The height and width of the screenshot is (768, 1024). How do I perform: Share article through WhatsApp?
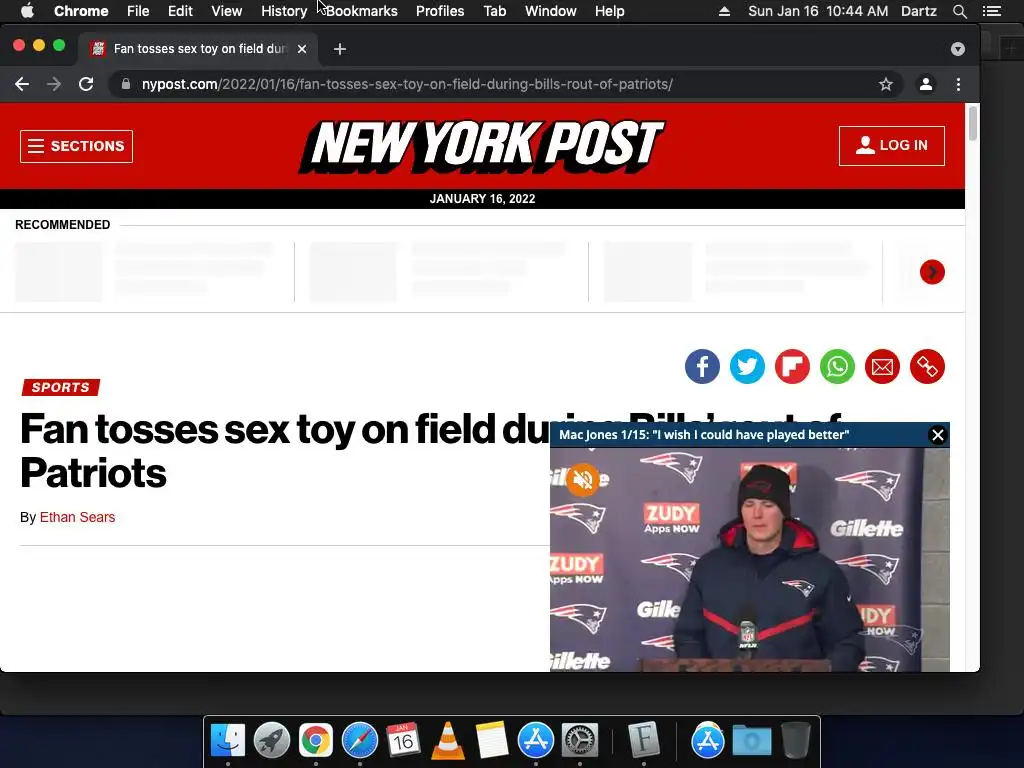837,366
